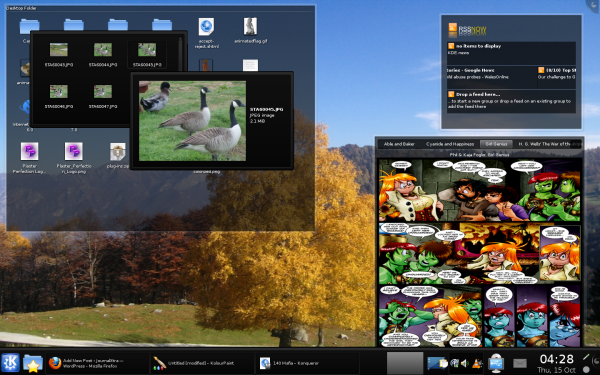
Task: Open the accept-reject.shtml file icon
Action: 206,33
